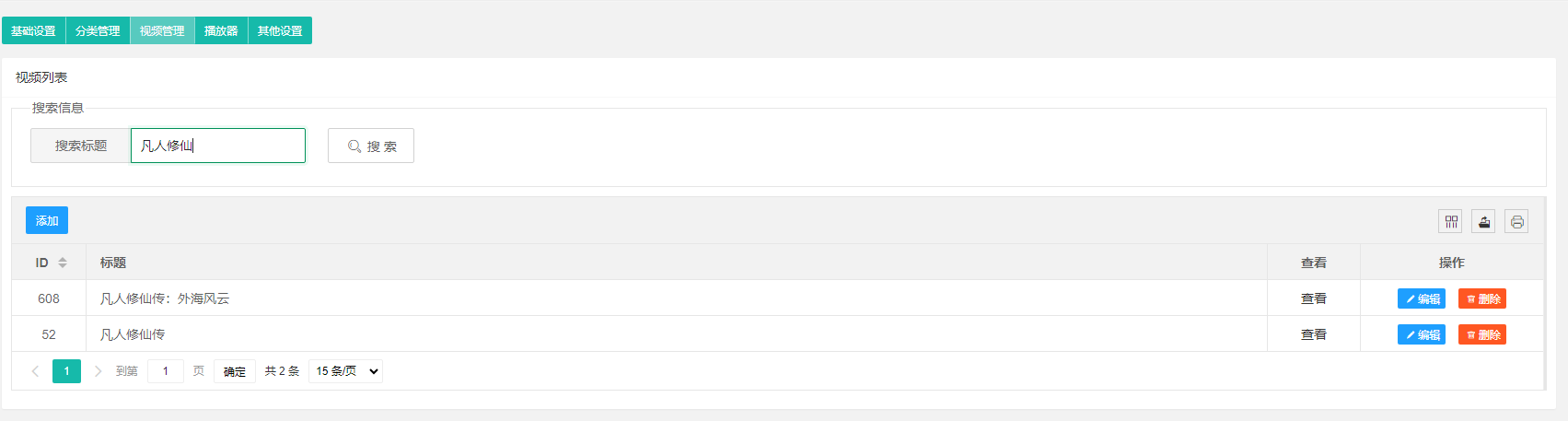Click next page arrow in pagination
The width and height of the screenshot is (1568, 421).
(x=98, y=371)
